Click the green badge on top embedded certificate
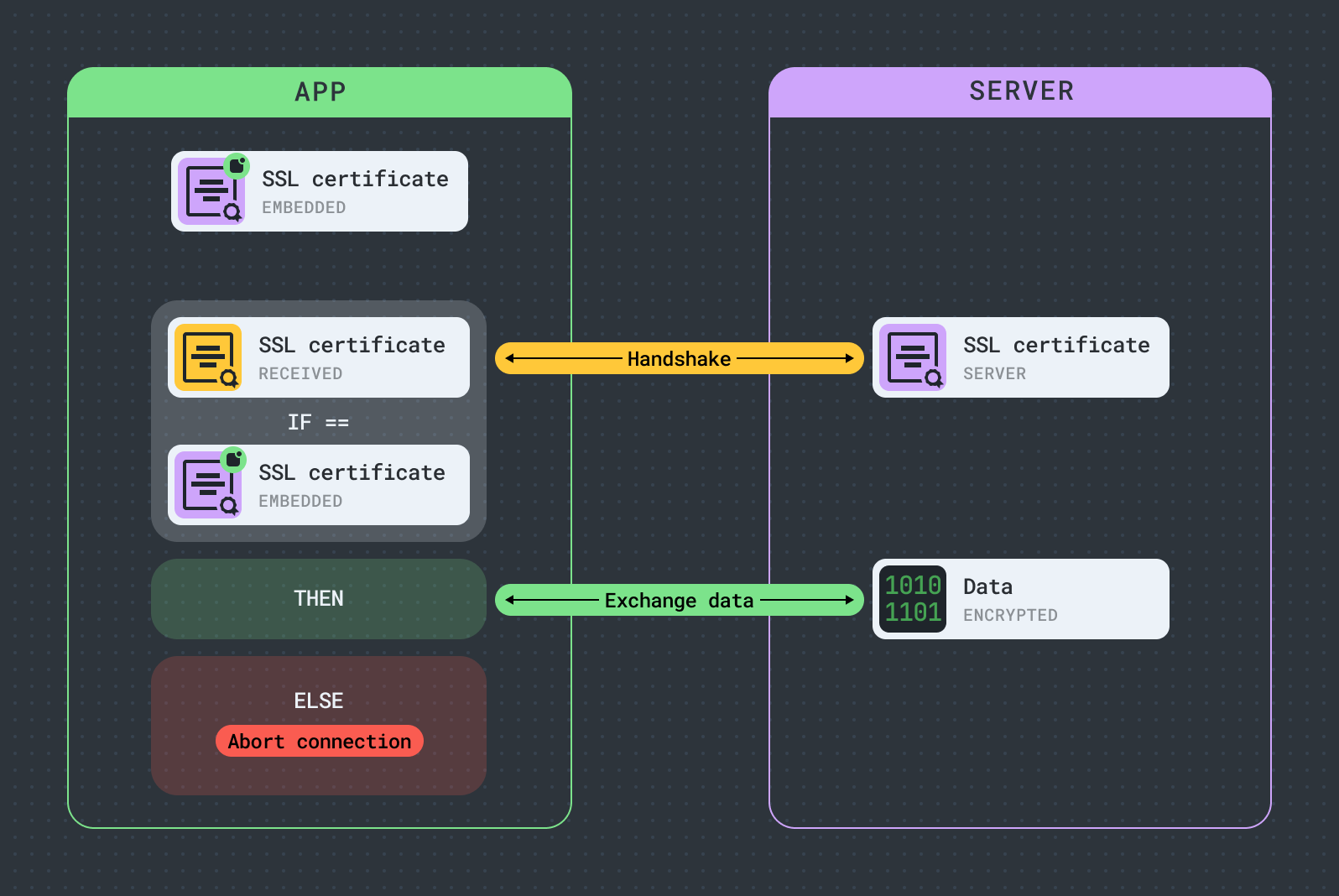The width and height of the screenshot is (1339, 896). (x=237, y=165)
